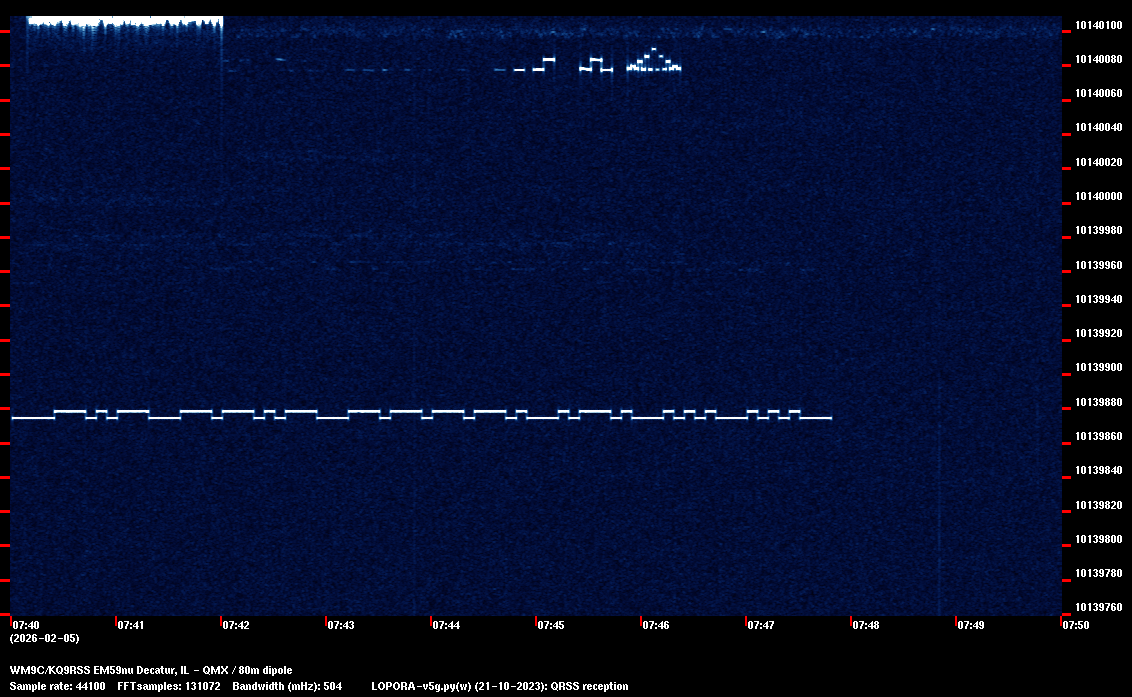Viewport: 1132px width, 697px height.
Task: Click the LOPORA-v5g.py QRSS reception caption
Action: click(x=499, y=686)
